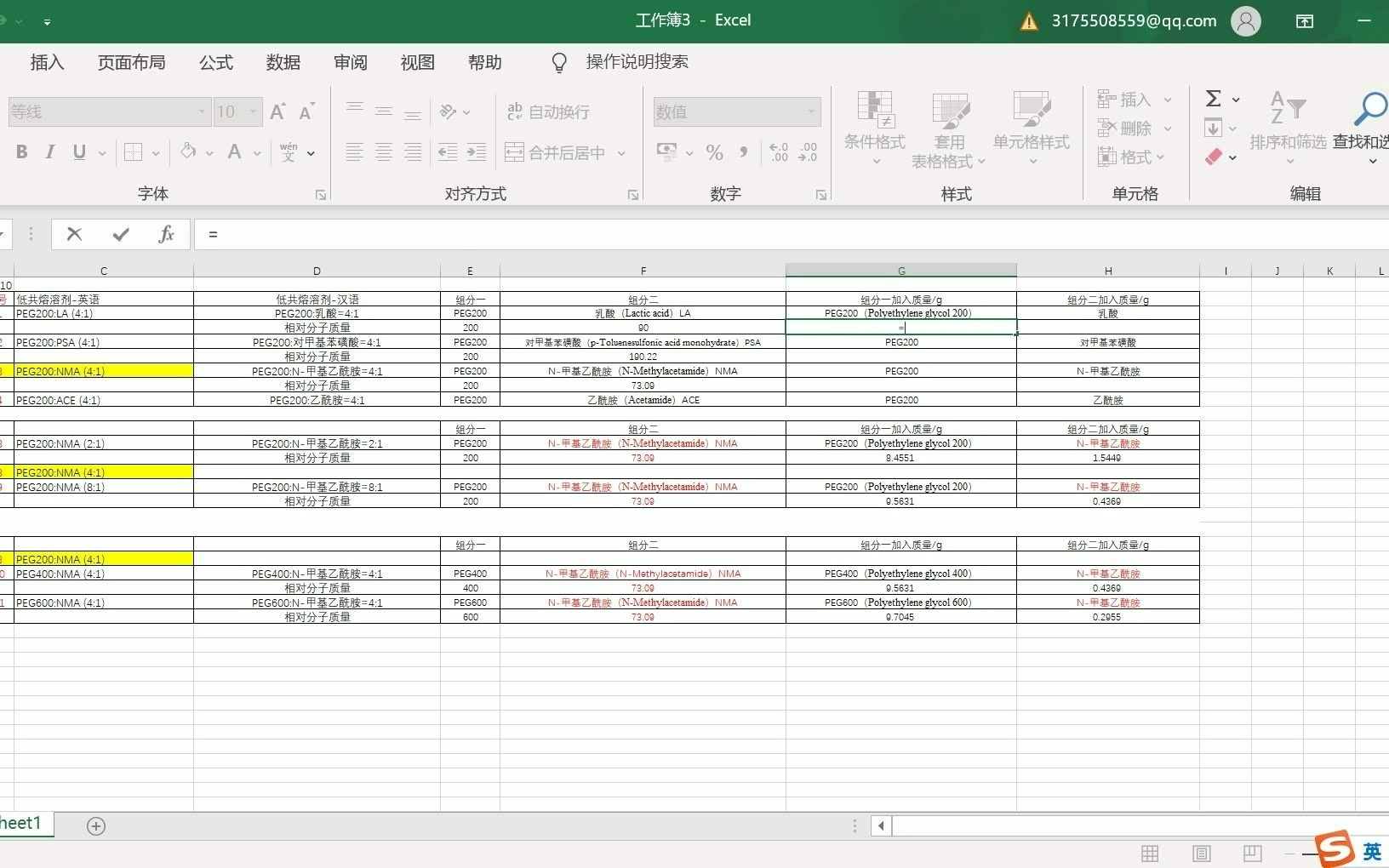
Task: Click the ribbon display options icon
Action: [1305, 21]
